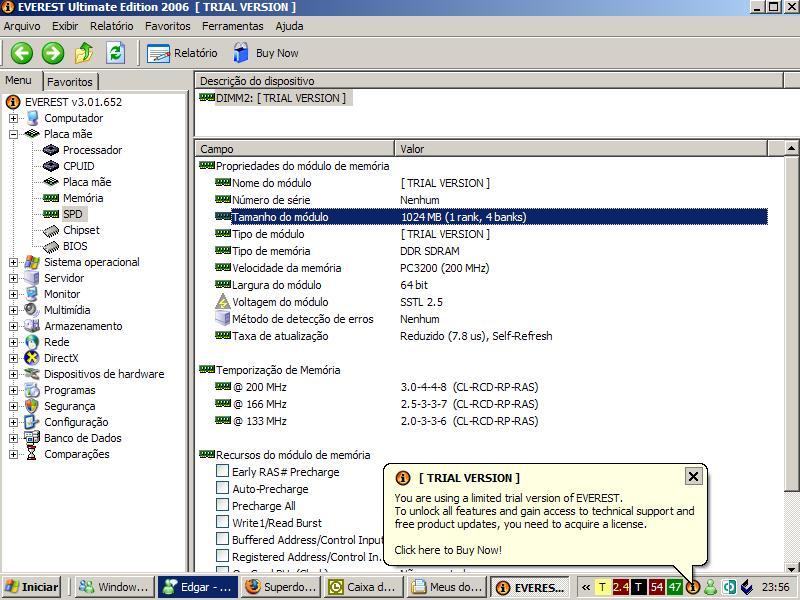This screenshot has width=800, height=600.
Task: Click 'Click here to Buy Now!' link
Action: click(x=448, y=550)
